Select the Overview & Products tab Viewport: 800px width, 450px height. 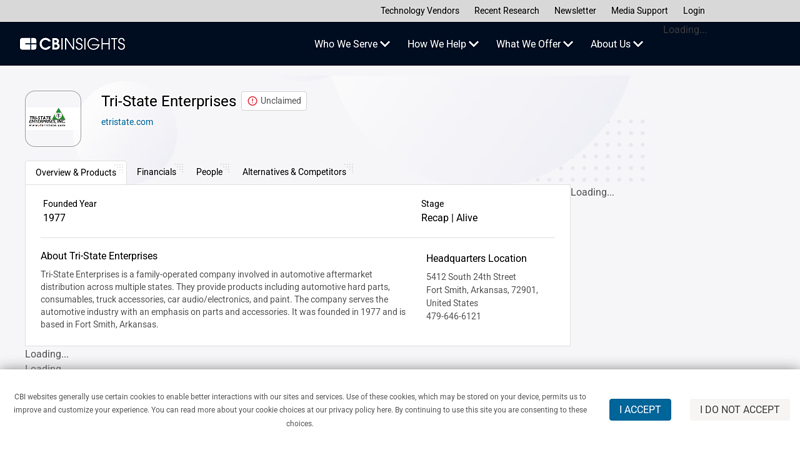tap(76, 173)
